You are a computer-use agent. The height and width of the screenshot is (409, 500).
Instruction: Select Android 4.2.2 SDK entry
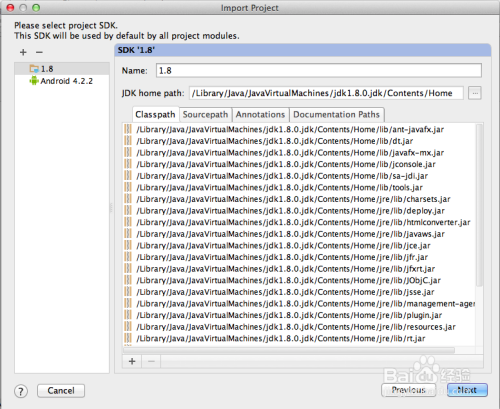62,81
